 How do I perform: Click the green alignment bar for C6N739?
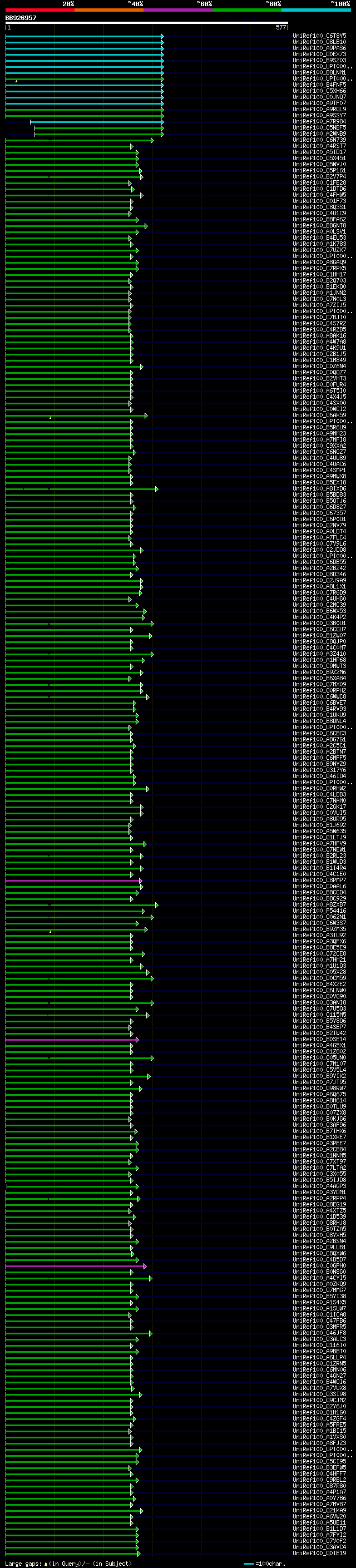(x=80, y=140)
